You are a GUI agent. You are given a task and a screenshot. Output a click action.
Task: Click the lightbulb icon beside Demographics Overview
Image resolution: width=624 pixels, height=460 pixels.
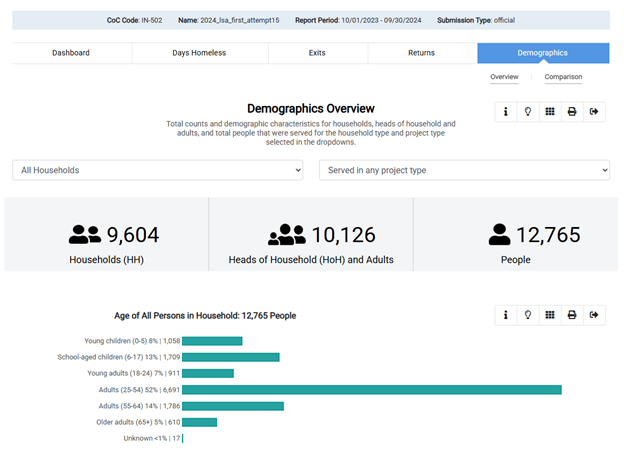point(528,112)
